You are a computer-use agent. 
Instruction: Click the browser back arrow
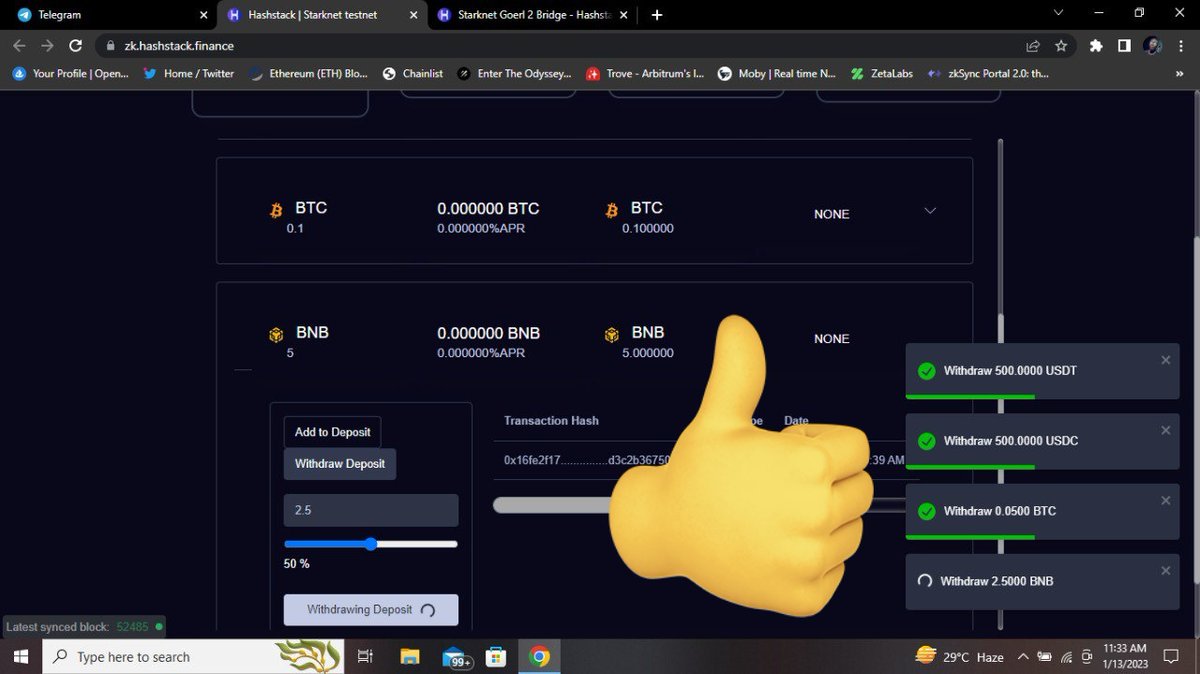(x=19, y=46)
